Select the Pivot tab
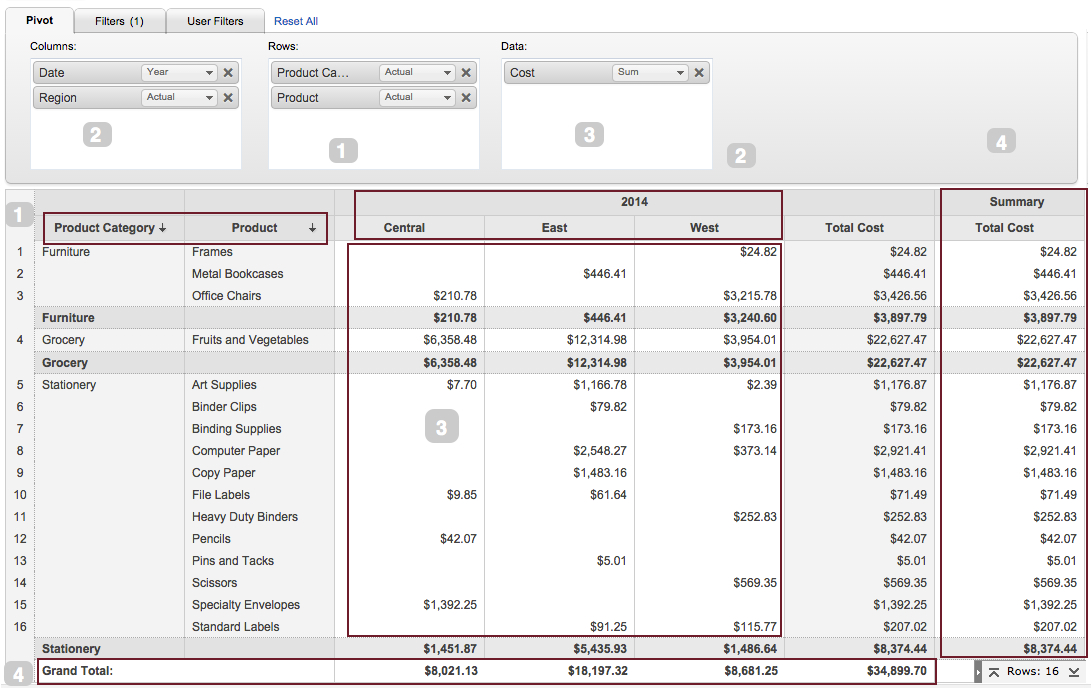Viewport: 1091px width, 689px height. click(x=40, y=20)
